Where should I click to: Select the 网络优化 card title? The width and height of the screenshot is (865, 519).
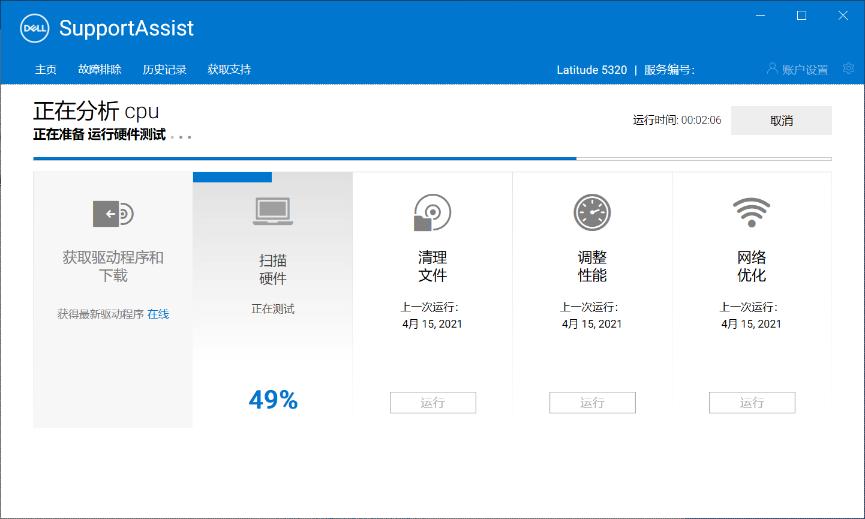[751, 266]
